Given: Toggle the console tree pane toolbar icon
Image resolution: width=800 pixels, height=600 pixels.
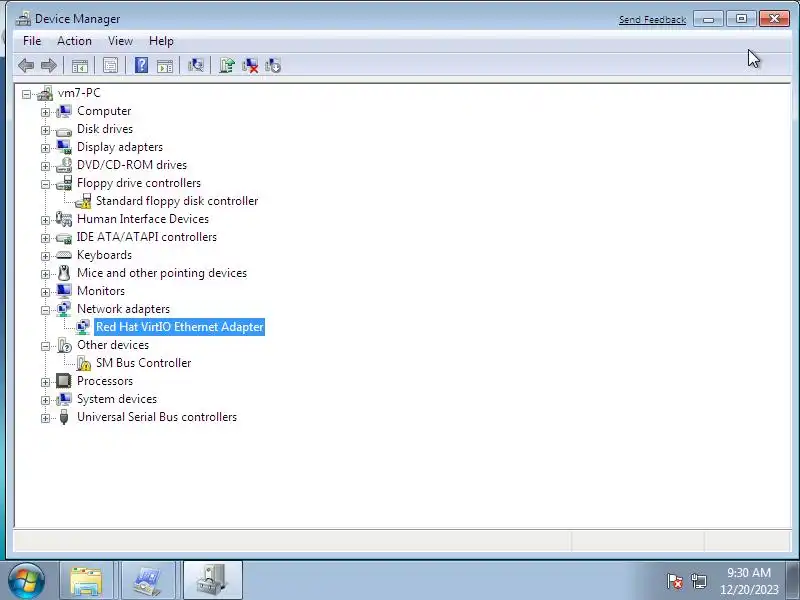Looking at the screenshot, I should click(80, 66).
